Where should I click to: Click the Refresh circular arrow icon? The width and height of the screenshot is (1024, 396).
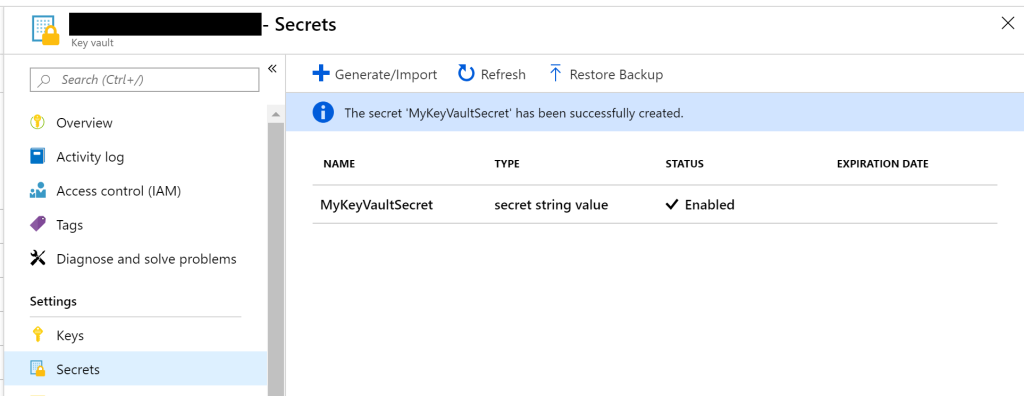pos(466,73)
